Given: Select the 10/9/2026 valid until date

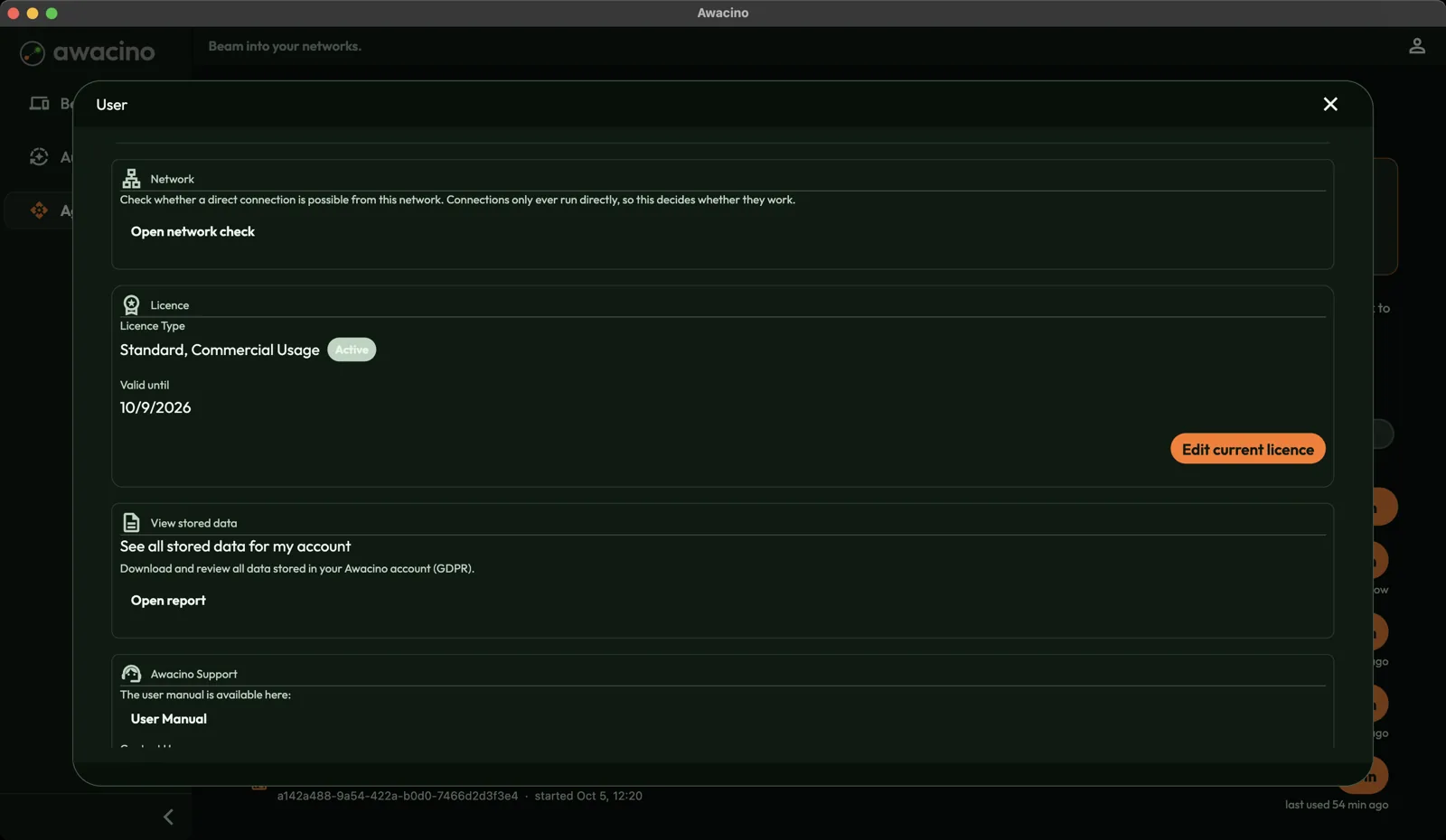Looking at the screenshot, I should click(x=155, y=407).
